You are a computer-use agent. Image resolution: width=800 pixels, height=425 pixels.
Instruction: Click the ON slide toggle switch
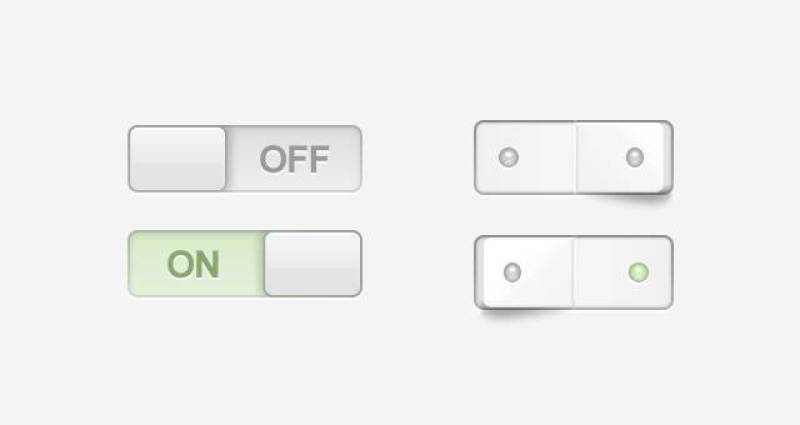coord(244,264)
